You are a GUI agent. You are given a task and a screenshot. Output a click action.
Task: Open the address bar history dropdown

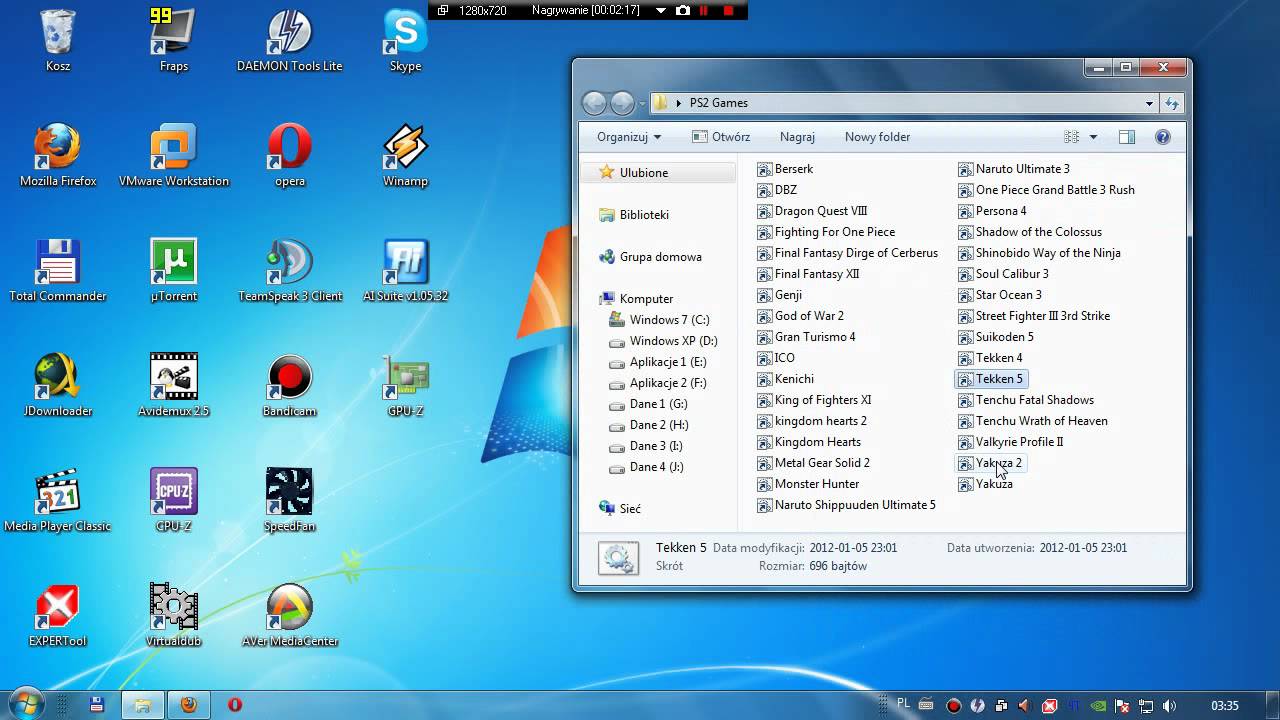pos(1150,103)
